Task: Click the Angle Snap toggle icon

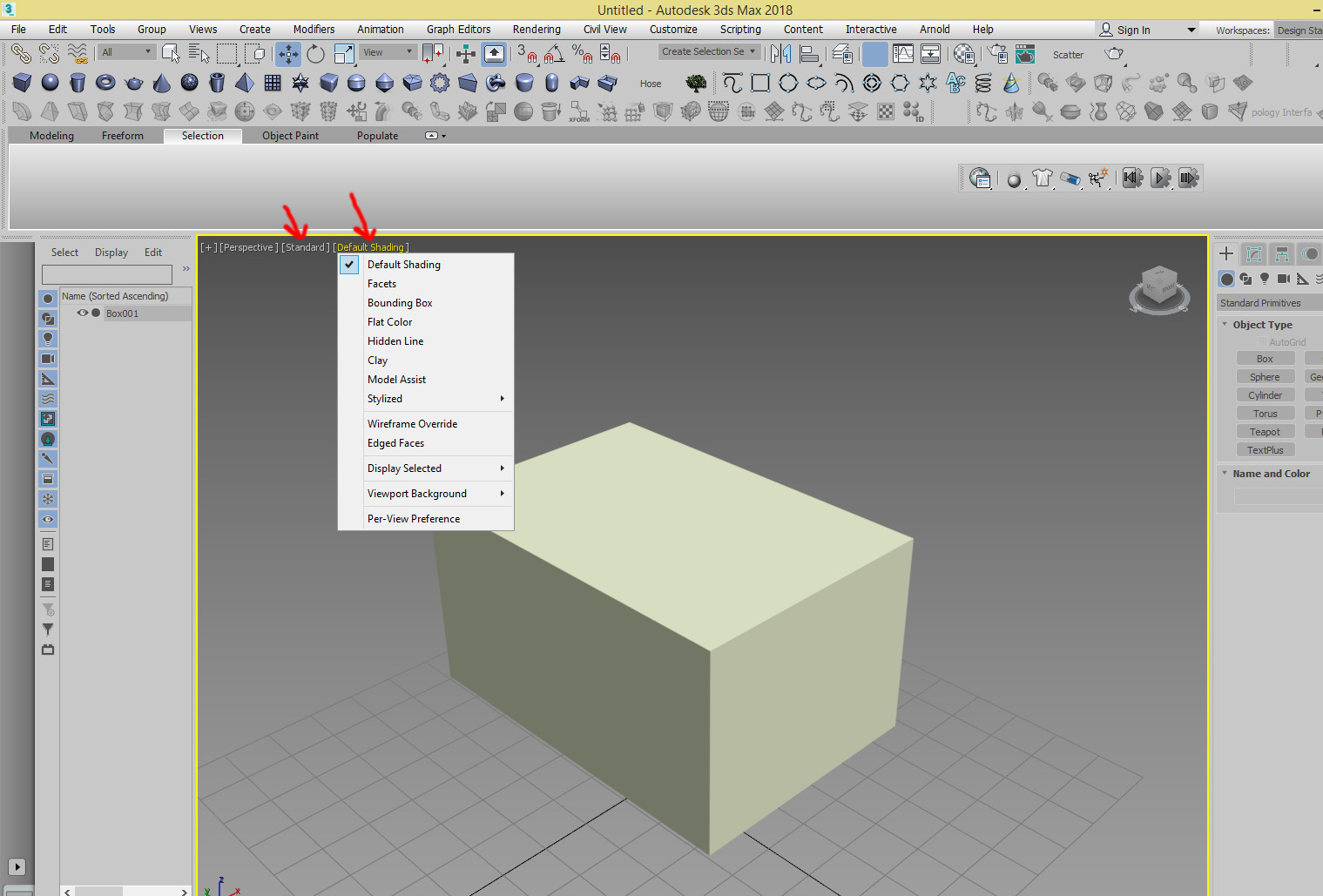Action: [x=554, y=54]
